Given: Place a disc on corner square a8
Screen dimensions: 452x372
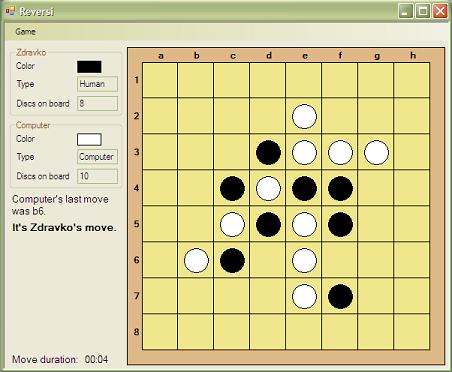Looking at the screenshot, I should [160, 332].
